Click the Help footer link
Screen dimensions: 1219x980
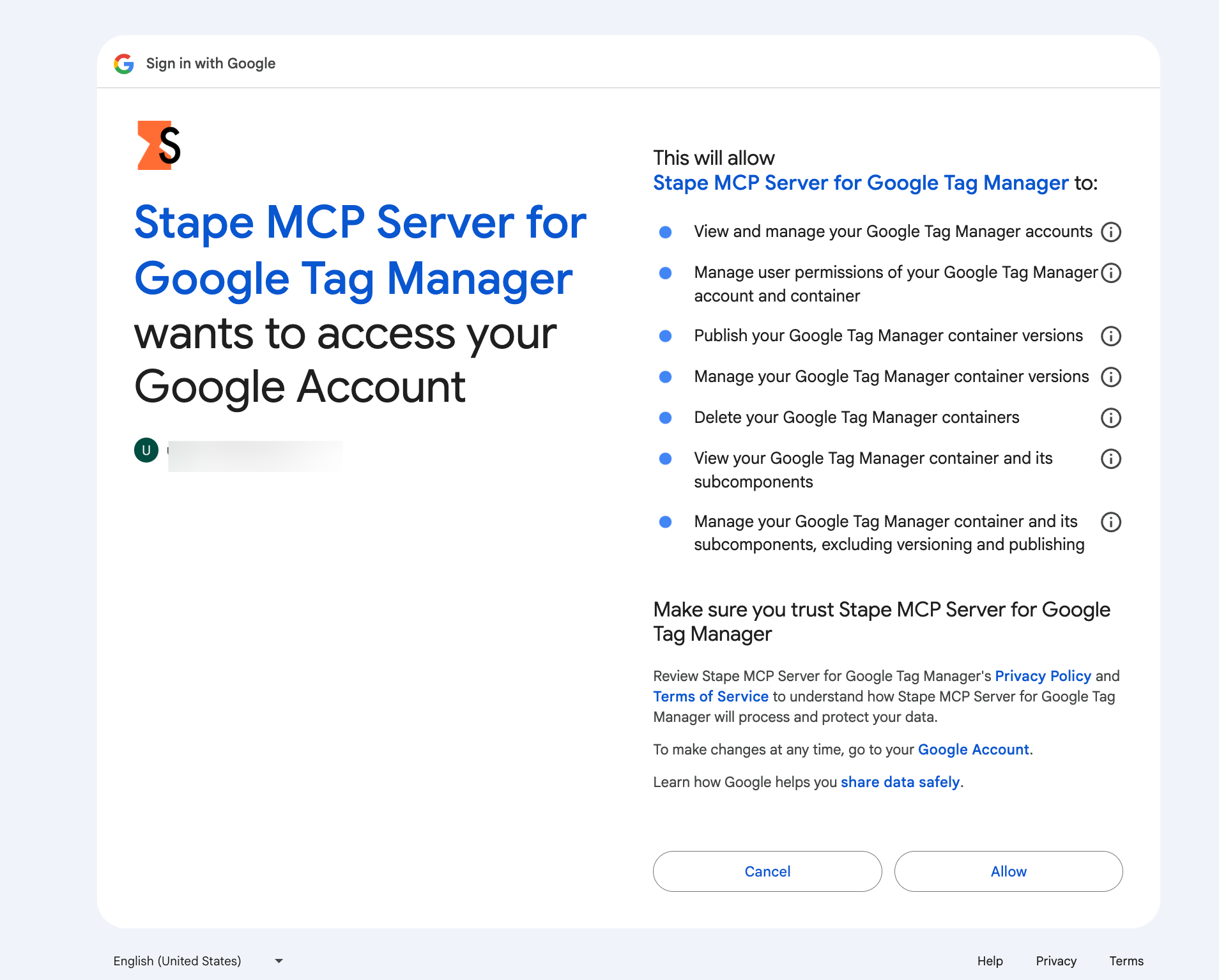tap(990, 961)
